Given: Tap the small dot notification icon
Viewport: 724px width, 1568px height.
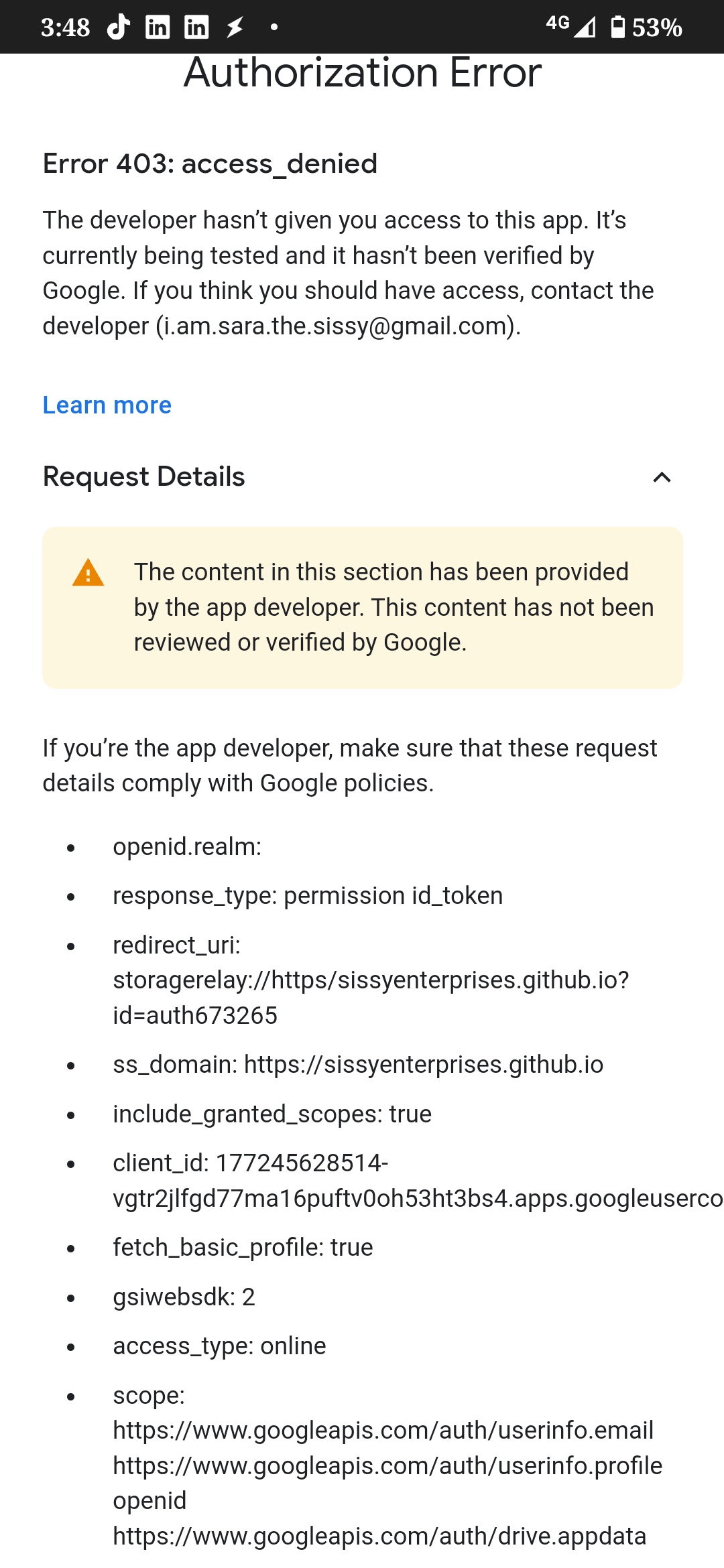Looking at the screenshot, I should point(274,28).
